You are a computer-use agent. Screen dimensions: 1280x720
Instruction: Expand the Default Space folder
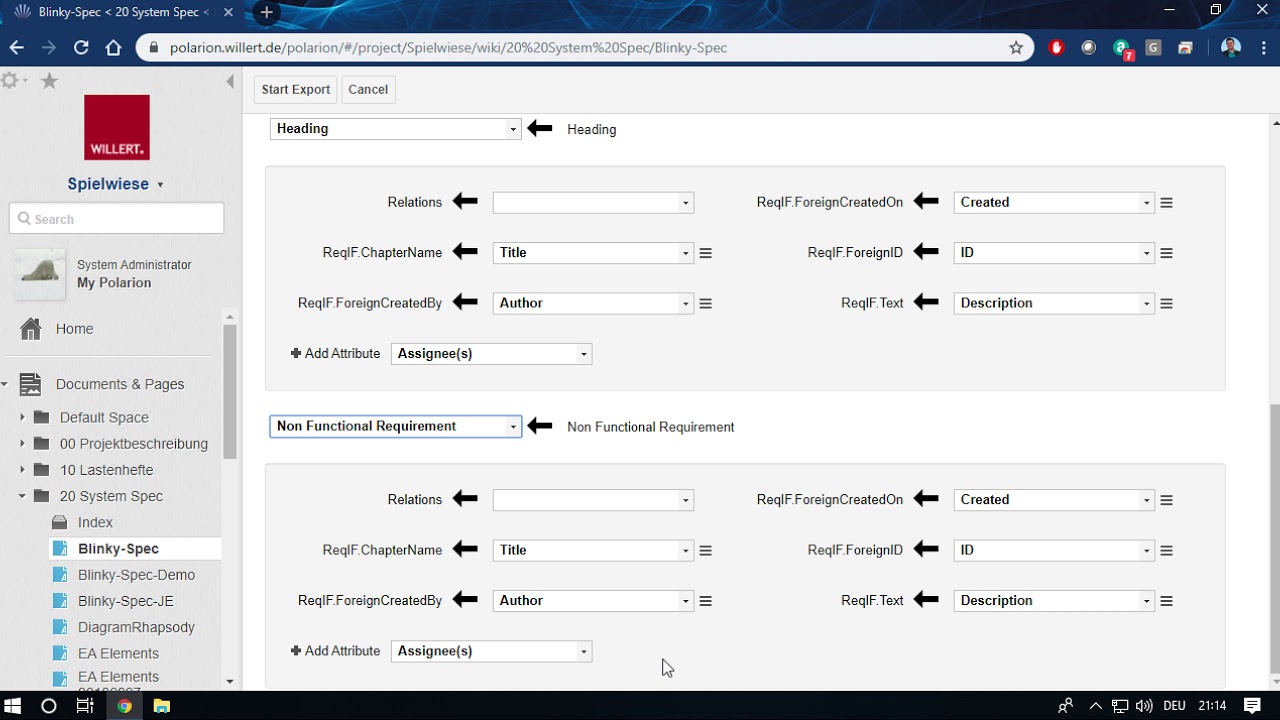[x=22, y=417]
